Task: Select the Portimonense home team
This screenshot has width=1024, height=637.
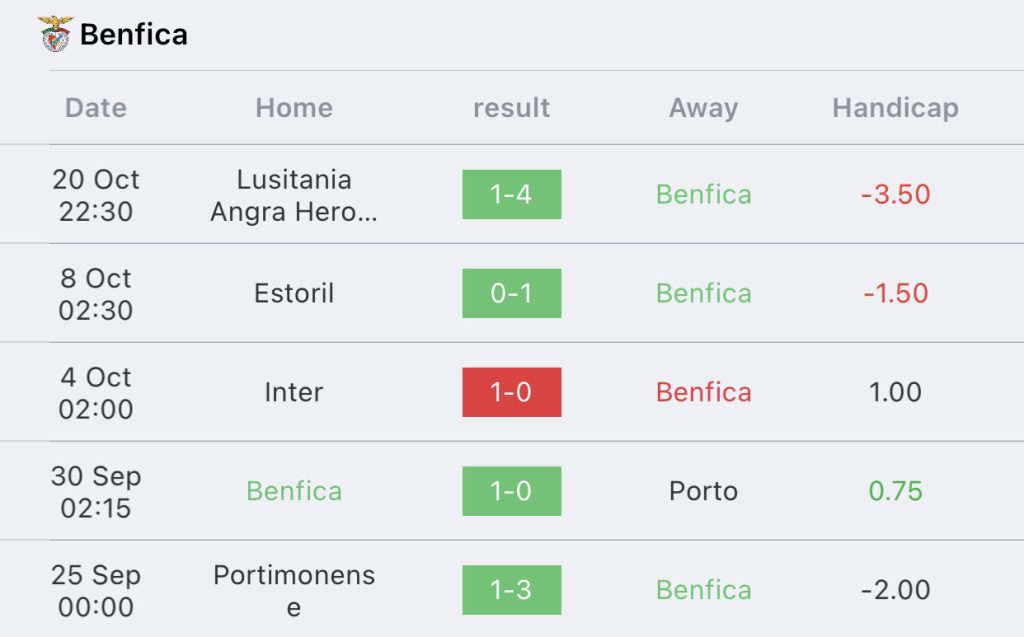Action: 294,591
